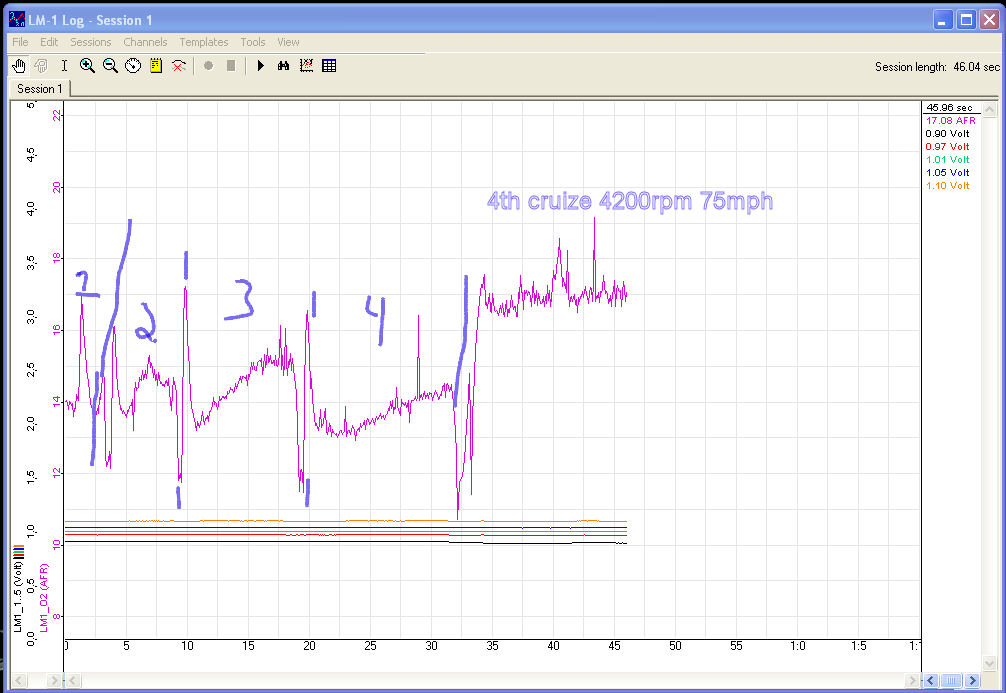Click the grey stop square button
This screenshot has width=1006, height=693.
point(231,65)
